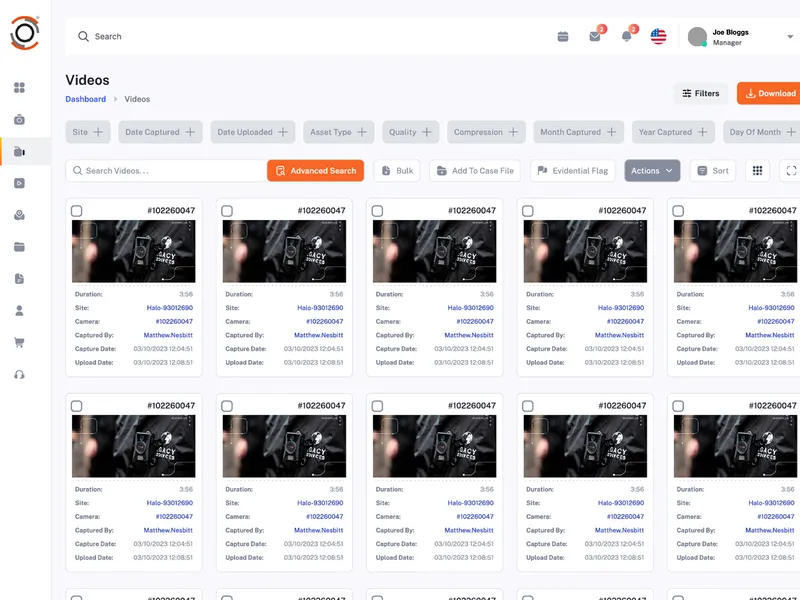Click the Videos page heading
The image size is (800, 600).
click(x=87, y=80)
